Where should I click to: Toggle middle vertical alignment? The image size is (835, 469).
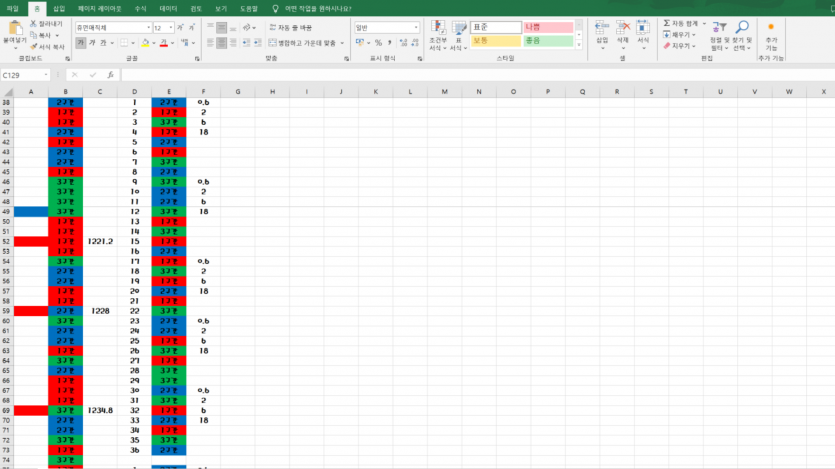[222, 28]
